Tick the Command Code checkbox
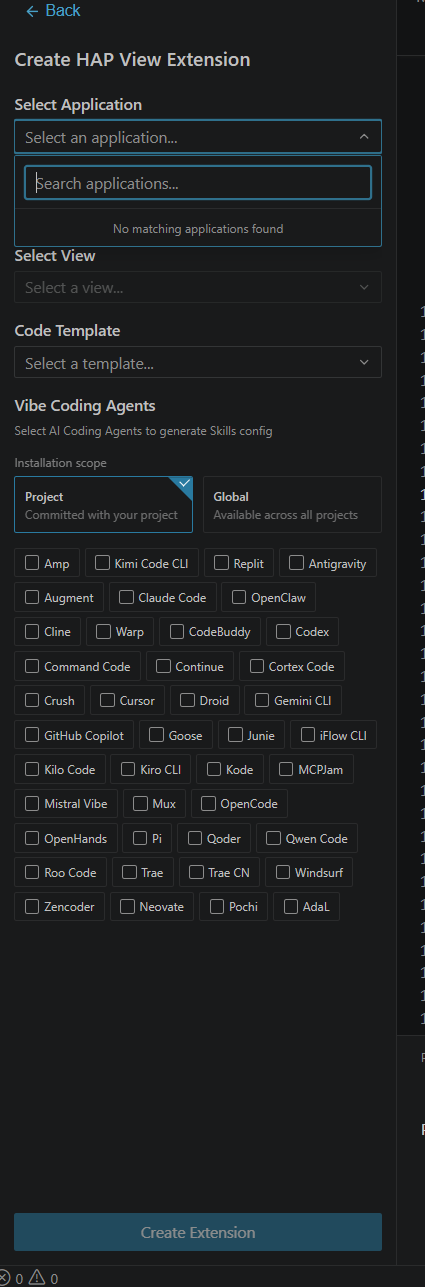This screenshot has width=425, height=1287. [33, 666]
